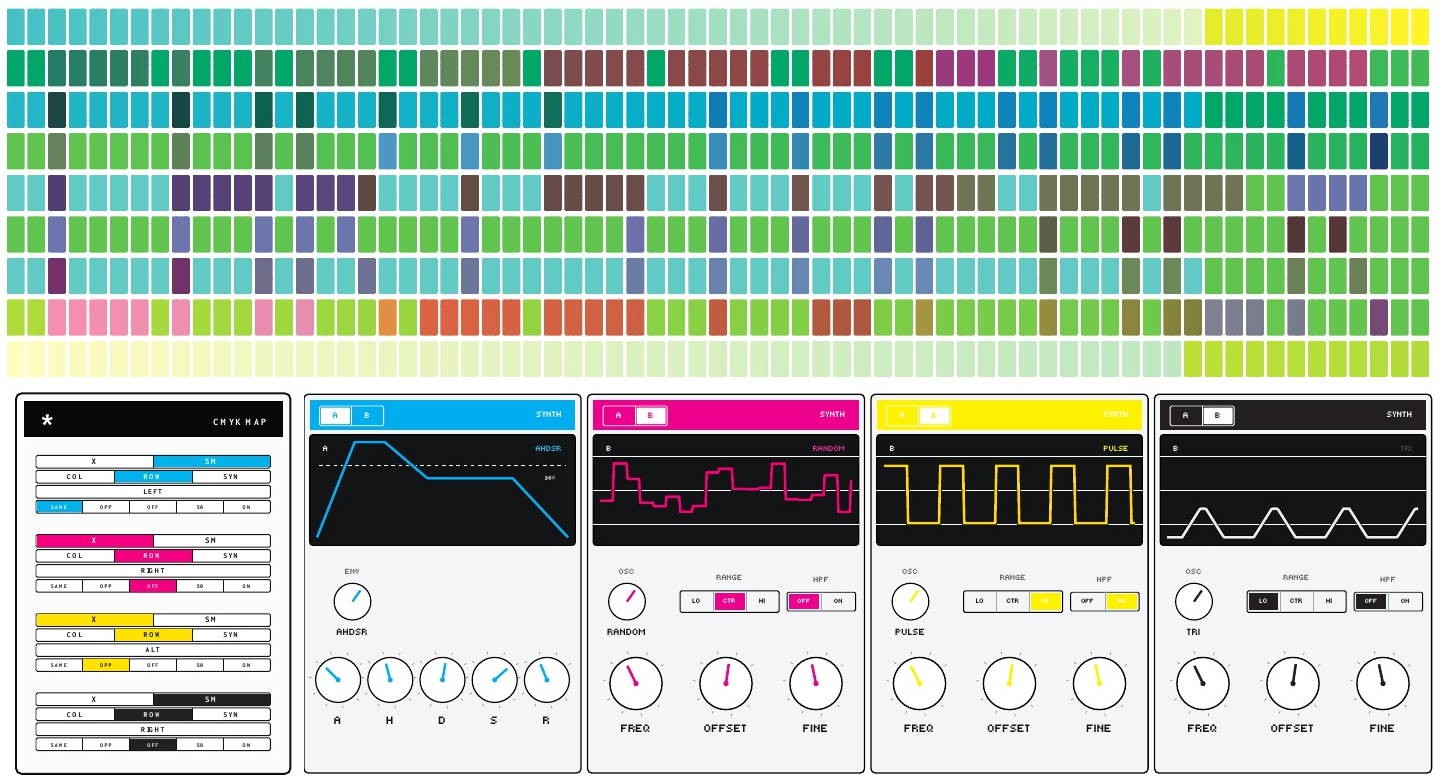1442x779 pixels.
Task: Adjust the cyan Attack (A) knob
Action: pos(338,680)
